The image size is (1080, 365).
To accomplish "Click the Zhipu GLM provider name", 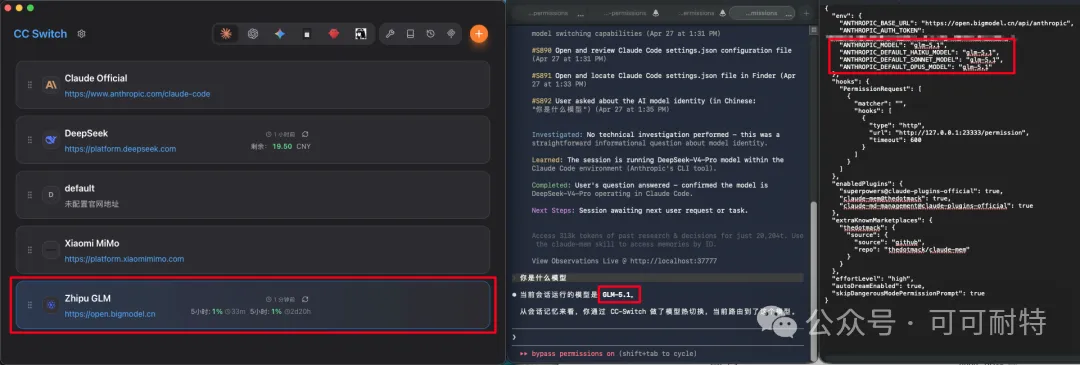I will 87,298.
